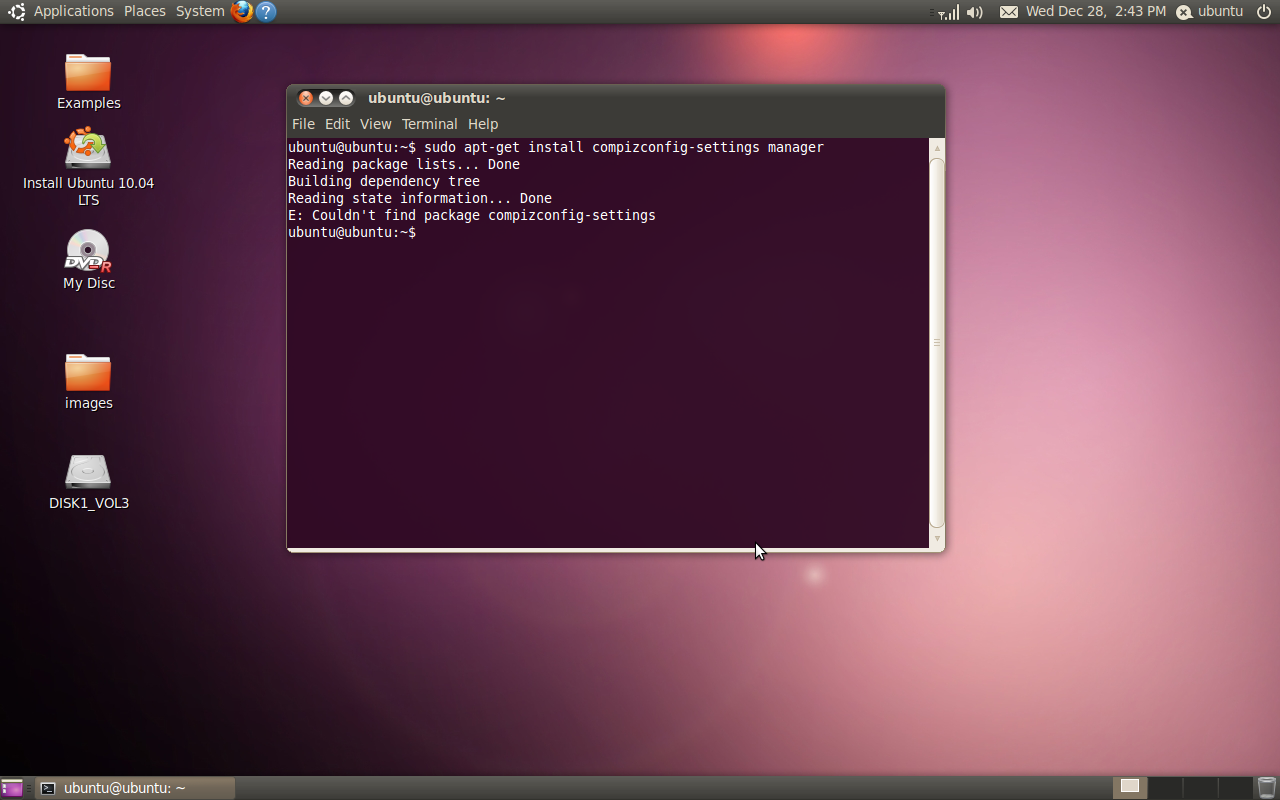Viewport: 1280px width, 800px height.
Task: Open the System menu
Action: pos(200,11)
